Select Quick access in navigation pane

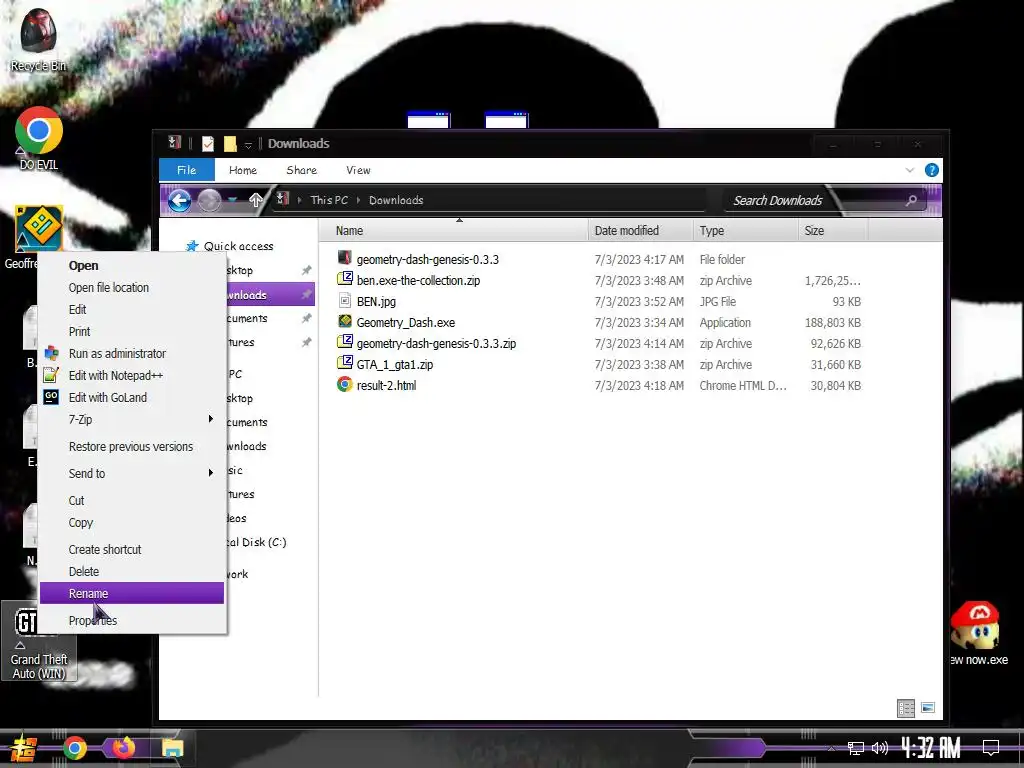(238, 246)
